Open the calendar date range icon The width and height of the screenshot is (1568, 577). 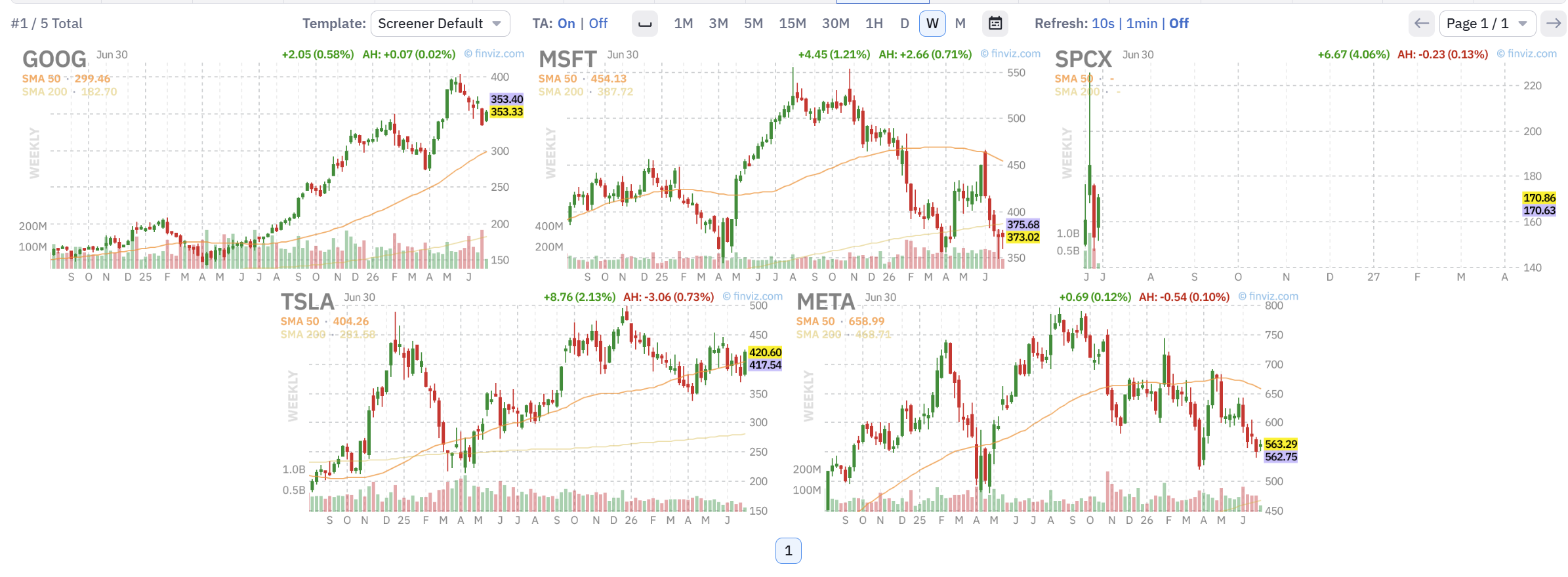coord(995,24)
